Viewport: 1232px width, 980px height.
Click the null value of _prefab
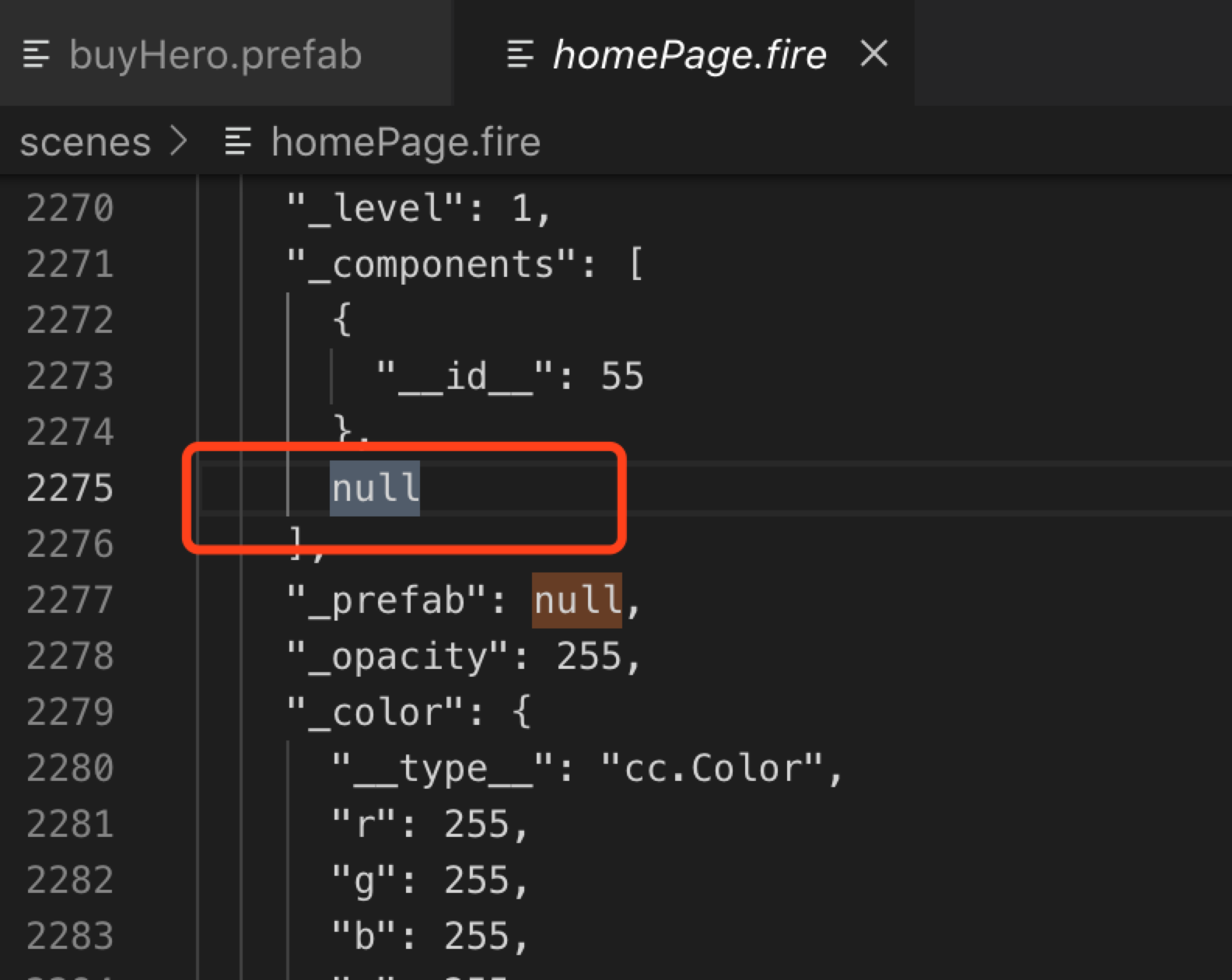576,600
